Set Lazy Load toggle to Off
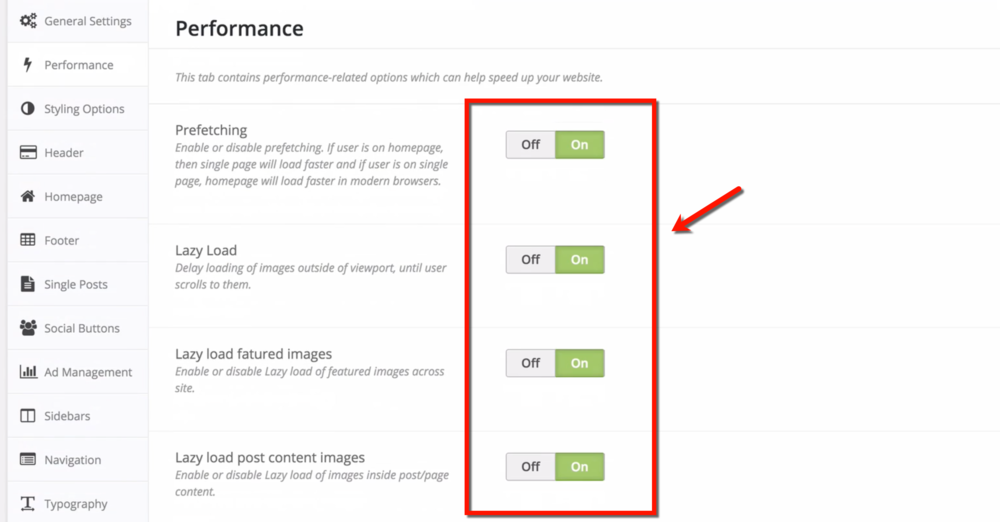Viewport: 1000px width, 522px height. coord(531,260)
